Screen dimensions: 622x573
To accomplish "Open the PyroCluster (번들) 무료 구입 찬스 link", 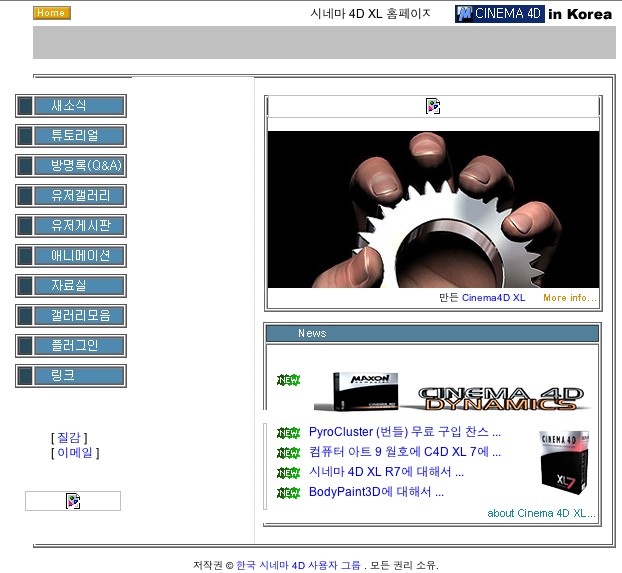I will click(x=405, y=432).
